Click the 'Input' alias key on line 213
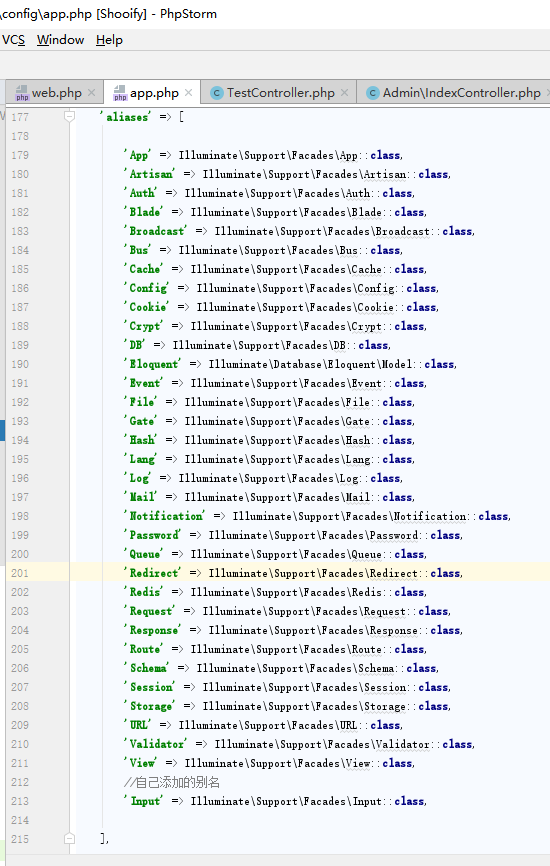Viewport: 550px width, 866px height. [144, 801]
